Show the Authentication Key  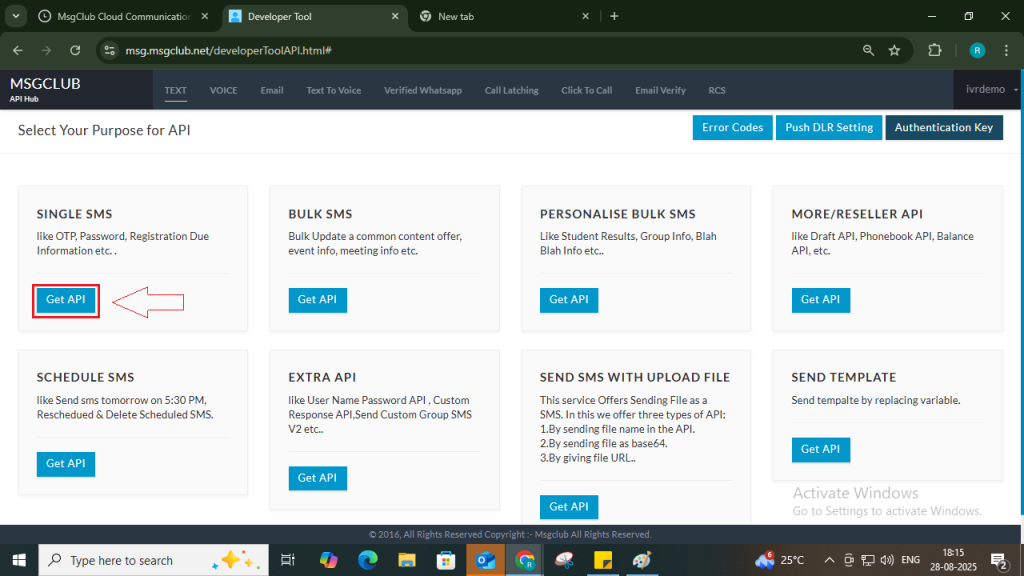(944, 127)
